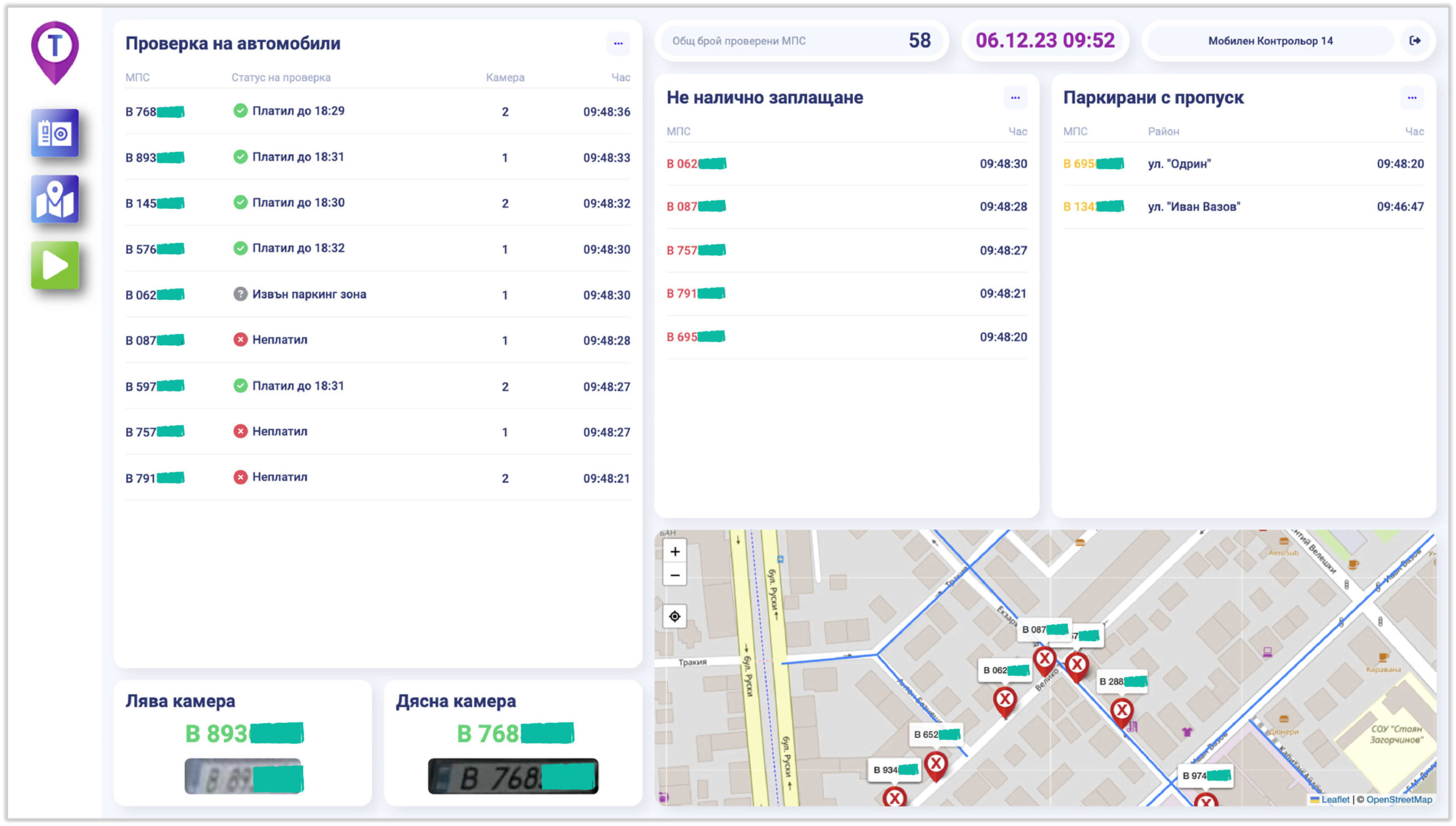
Task: Open options menu for Не налично заплащане panel
Action: coord(1015,98)
